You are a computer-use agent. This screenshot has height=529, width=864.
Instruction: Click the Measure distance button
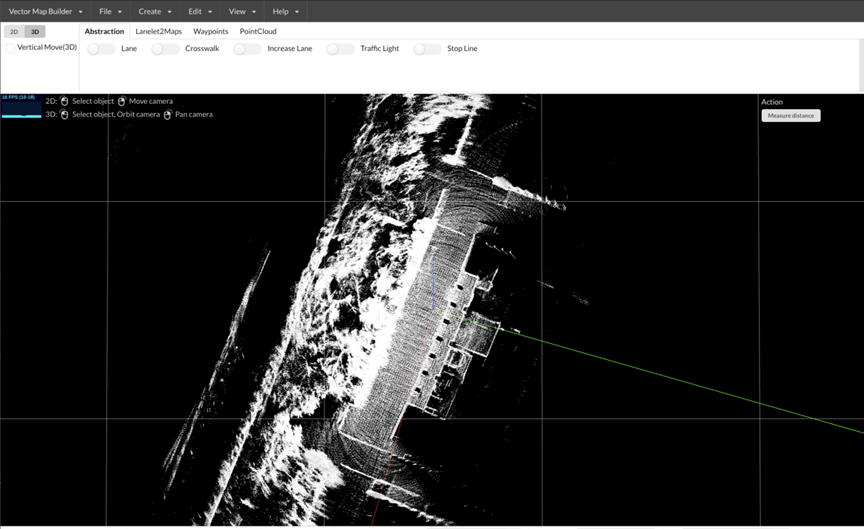(790, 116)
